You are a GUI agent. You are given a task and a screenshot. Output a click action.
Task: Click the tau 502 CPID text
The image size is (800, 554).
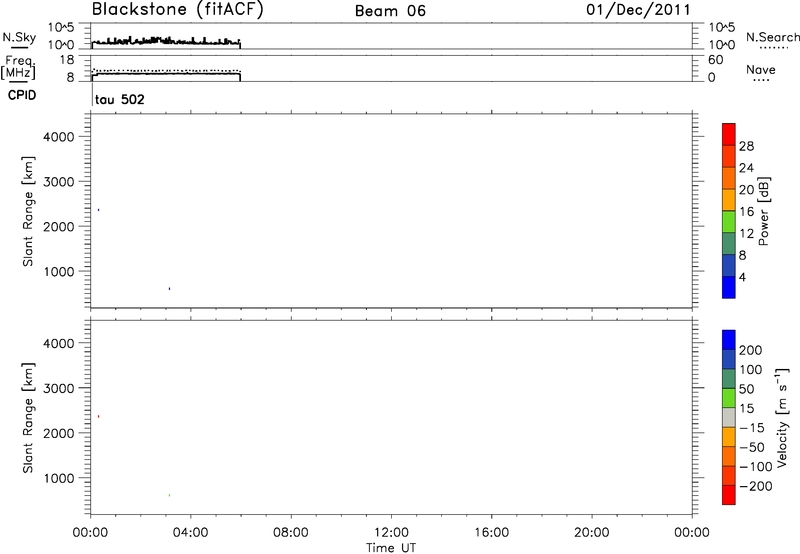point(120,99)
